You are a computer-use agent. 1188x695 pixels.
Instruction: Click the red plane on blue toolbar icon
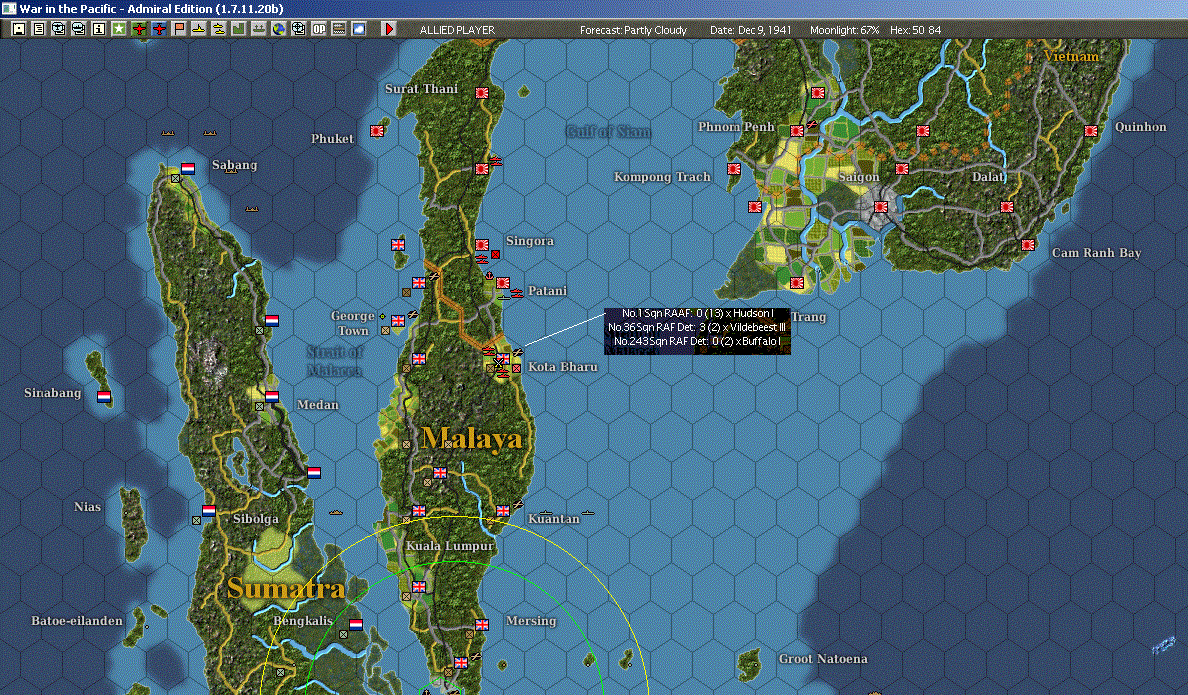pos(159,29)
